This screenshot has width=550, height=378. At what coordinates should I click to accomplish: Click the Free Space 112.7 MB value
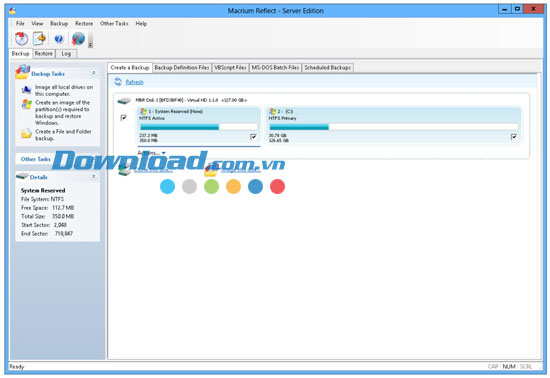(63, 208)
